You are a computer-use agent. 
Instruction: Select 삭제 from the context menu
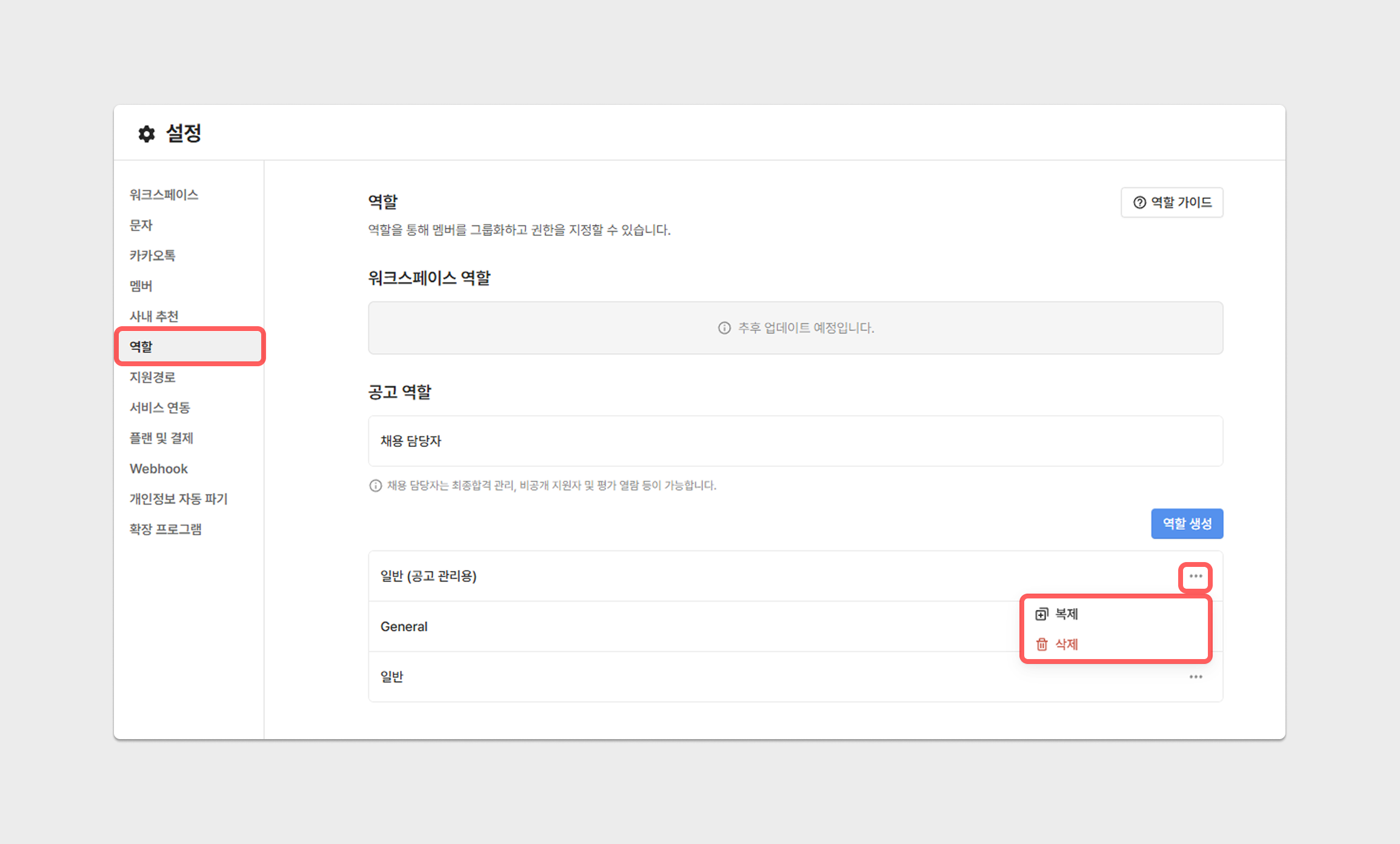1066,644
